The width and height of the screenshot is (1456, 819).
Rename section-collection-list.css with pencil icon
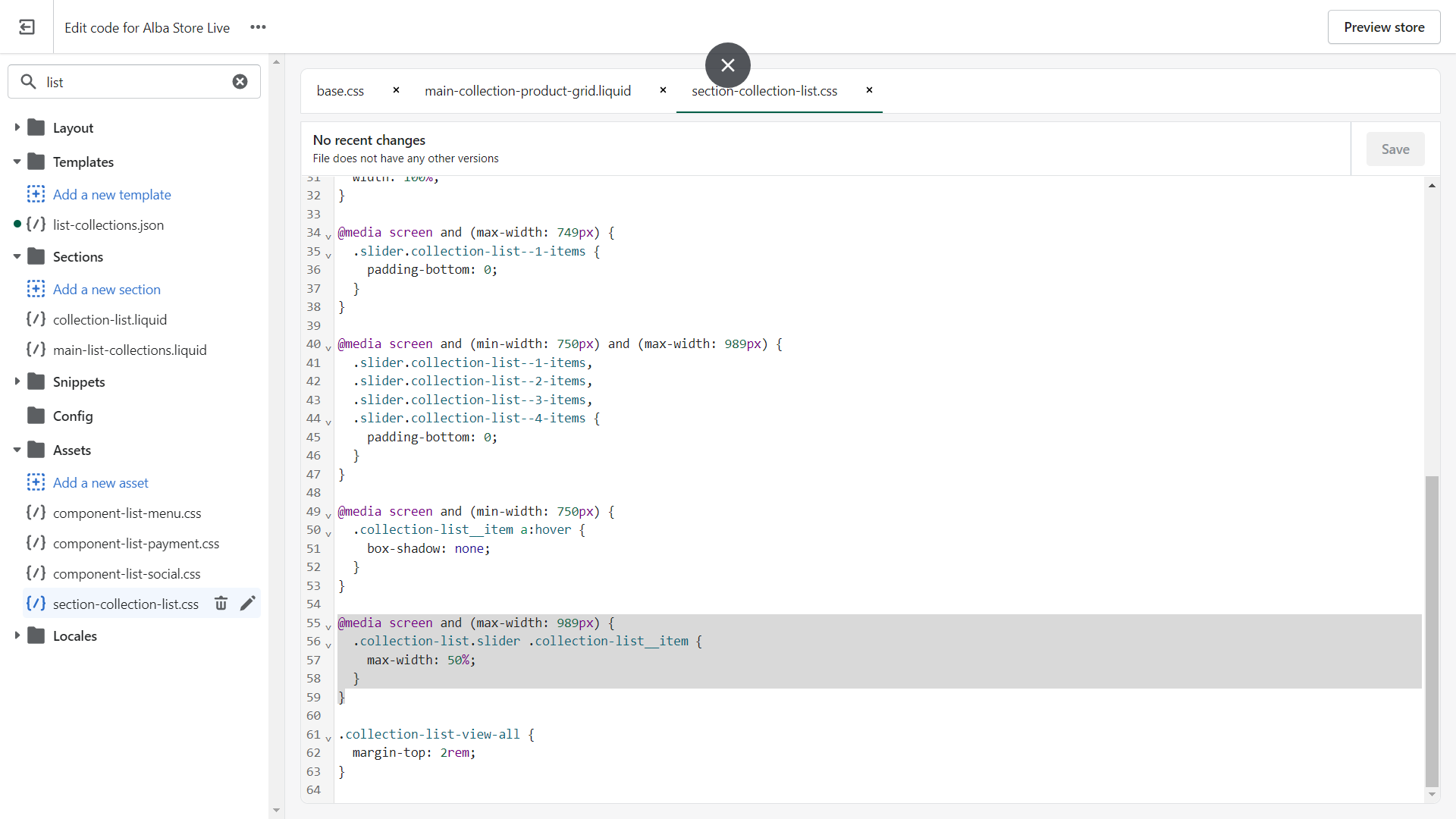(248, 604)
